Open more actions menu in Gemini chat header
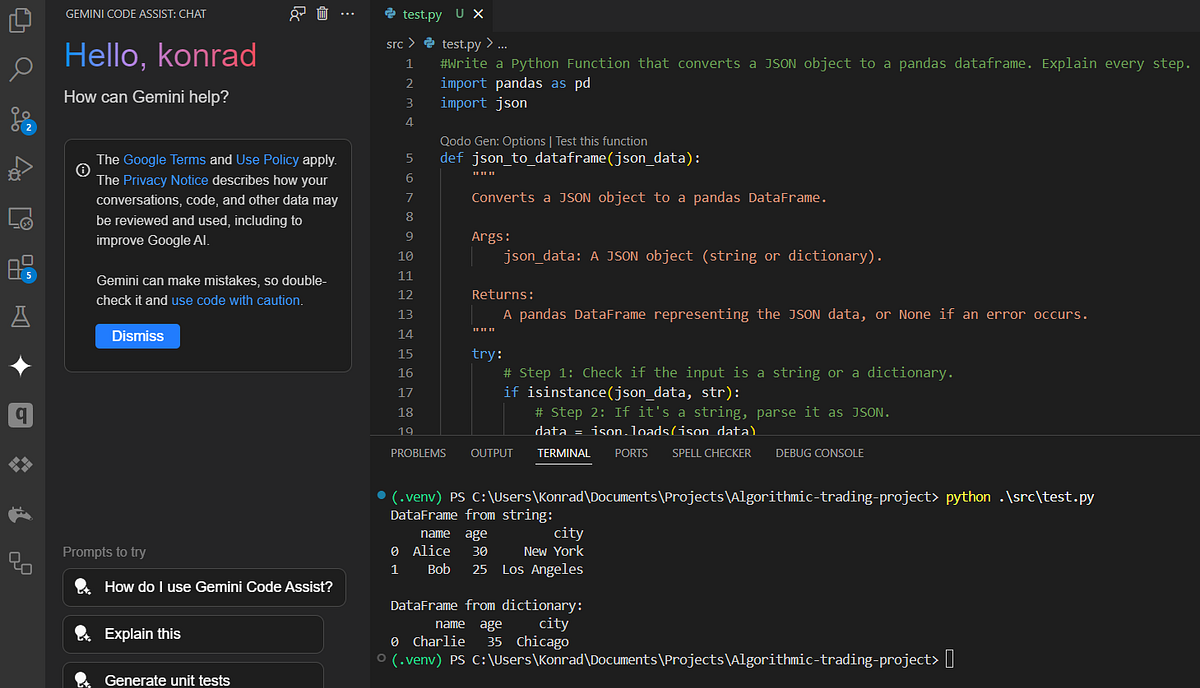 click(346, 13)
